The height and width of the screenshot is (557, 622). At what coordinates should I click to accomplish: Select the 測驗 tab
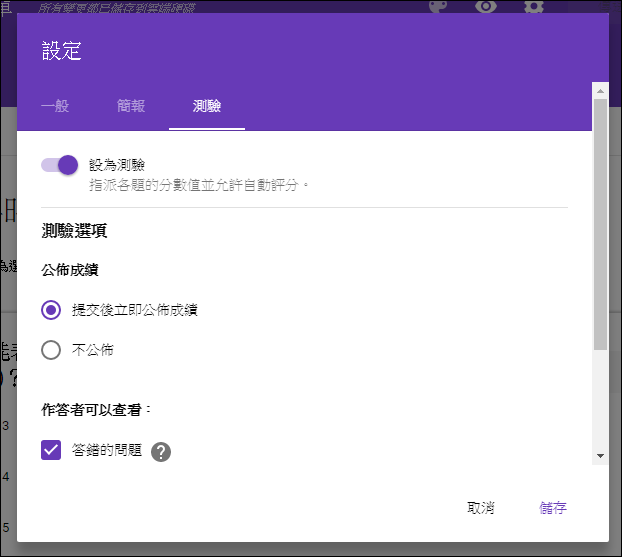tap(207, 106)
